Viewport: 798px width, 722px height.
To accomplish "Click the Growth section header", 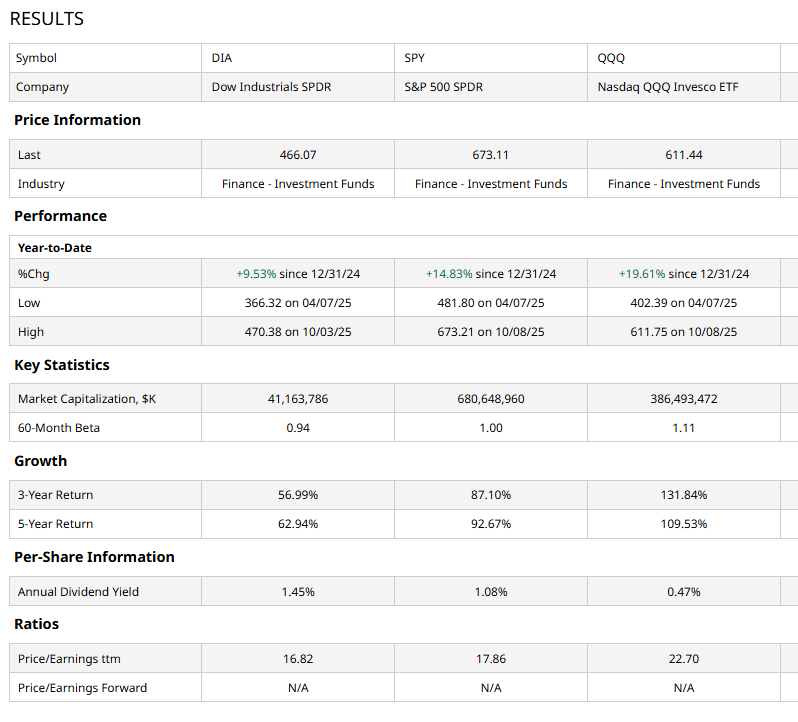I will 41,461.
